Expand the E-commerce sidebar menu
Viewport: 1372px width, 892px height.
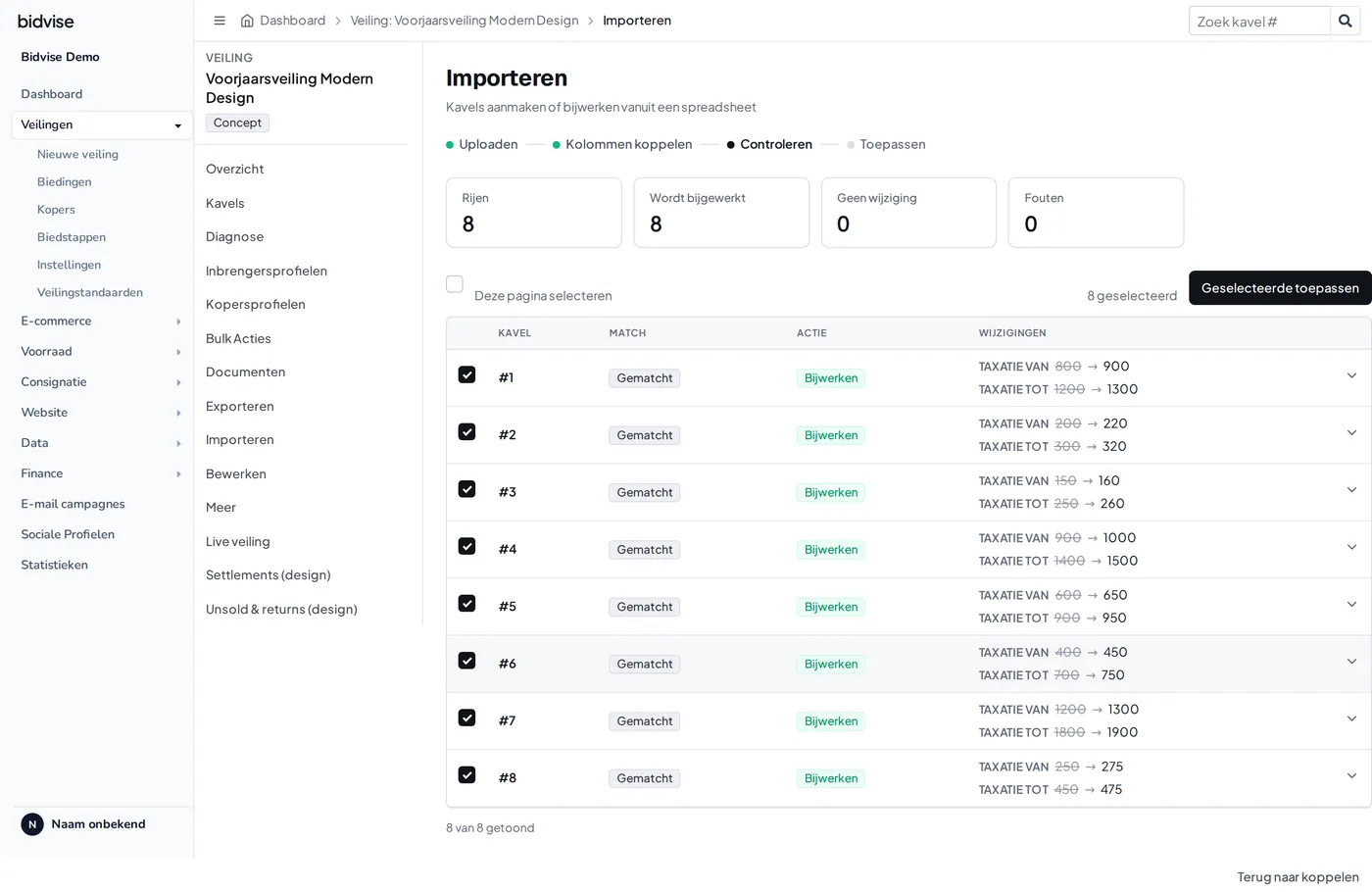tap(102, 322)
